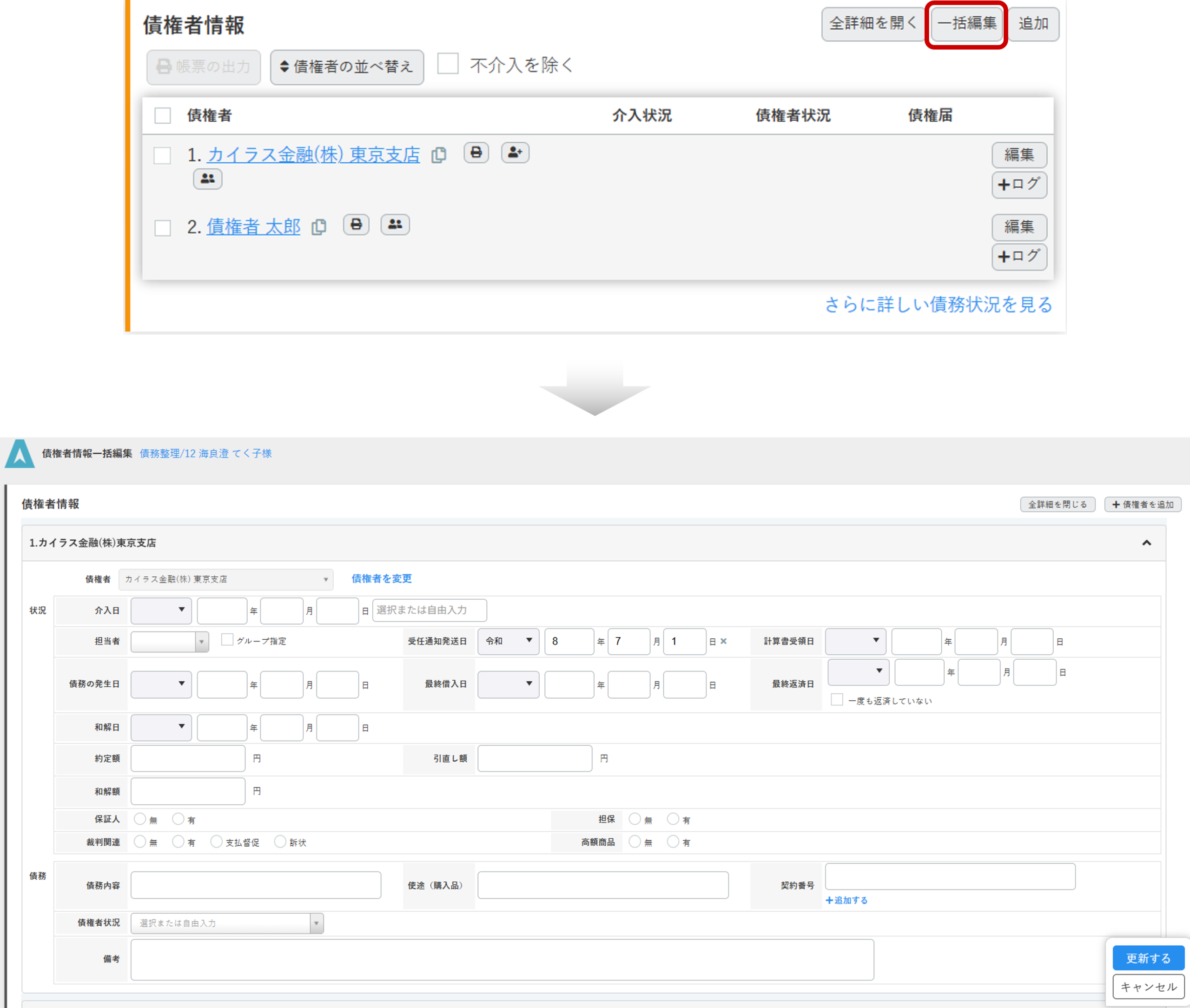Click the copy icon next to 債権者 太郎

[x=319, y=227]
